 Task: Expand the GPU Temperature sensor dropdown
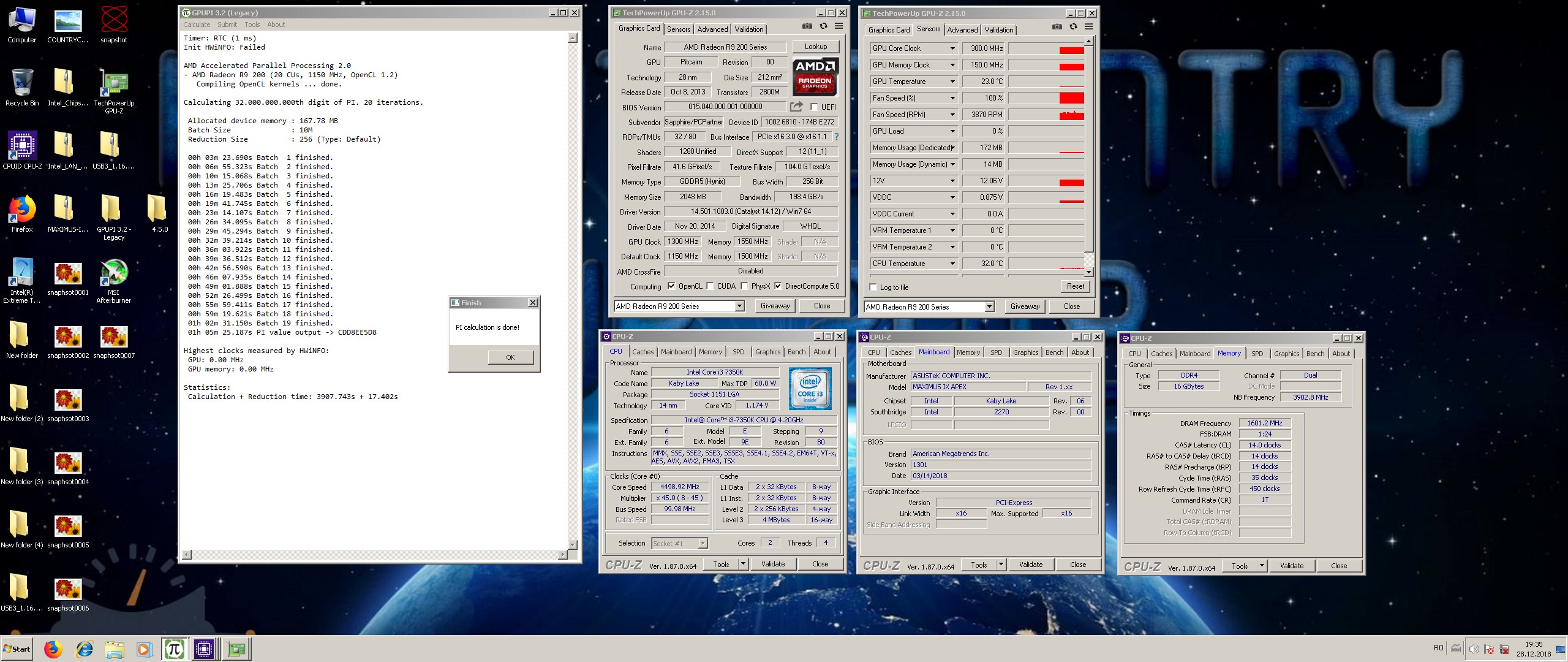coord(952,82)
